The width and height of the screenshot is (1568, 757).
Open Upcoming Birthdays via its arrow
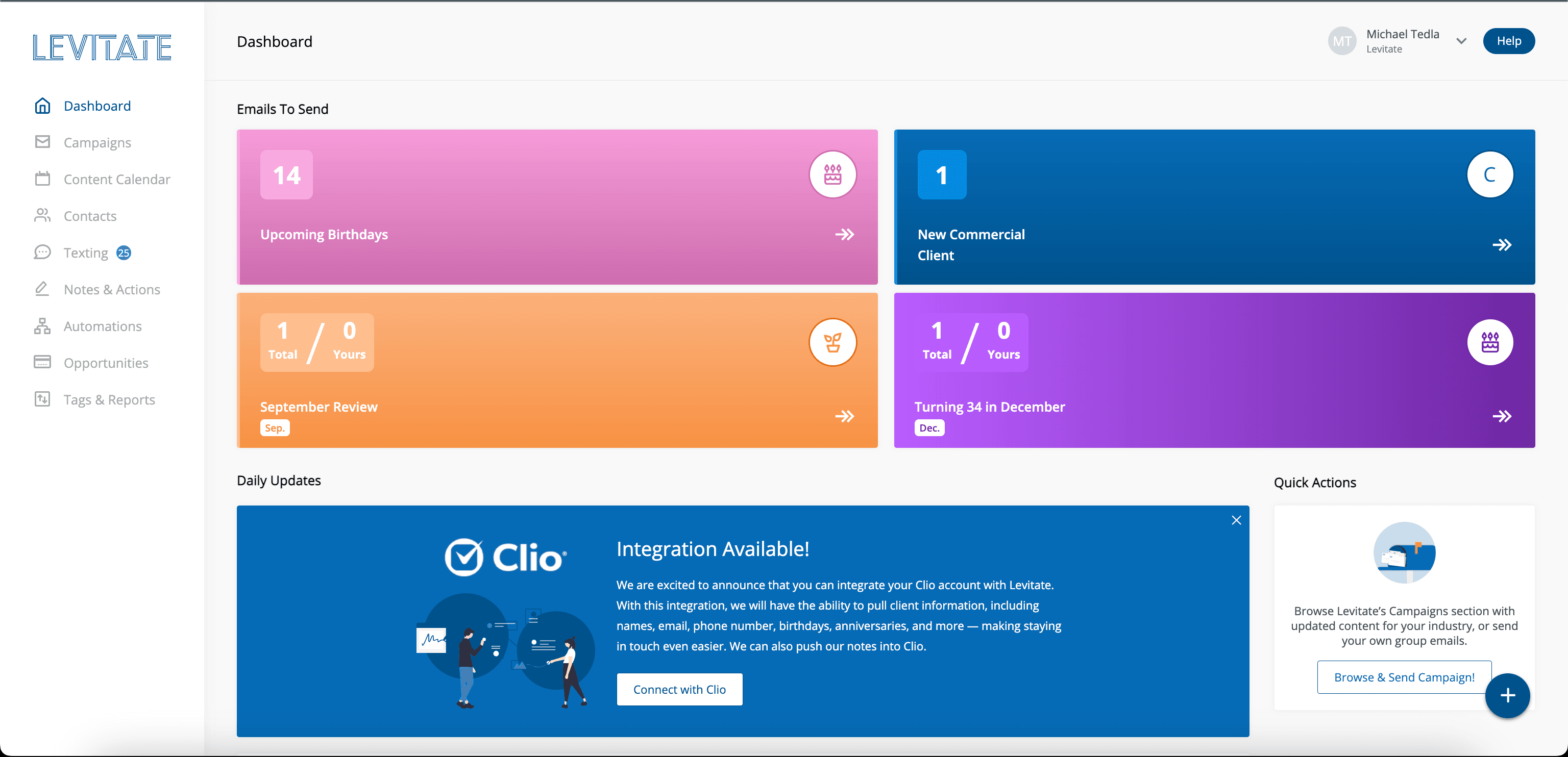click(844, 234)
